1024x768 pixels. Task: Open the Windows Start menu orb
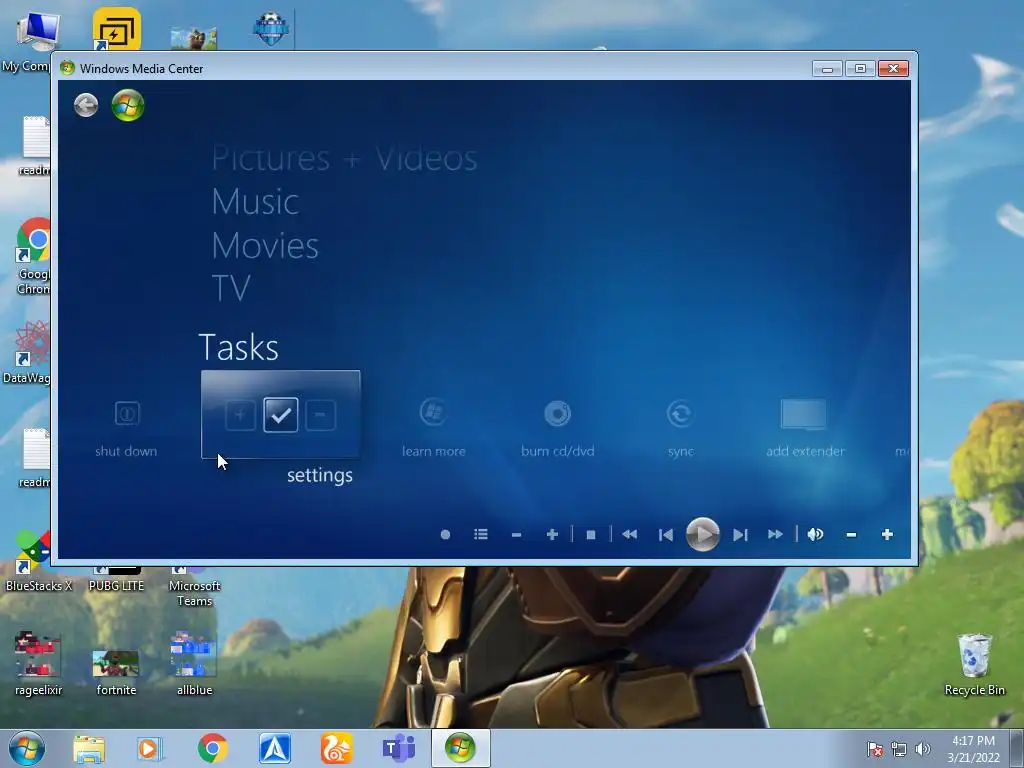pos(27,748)
